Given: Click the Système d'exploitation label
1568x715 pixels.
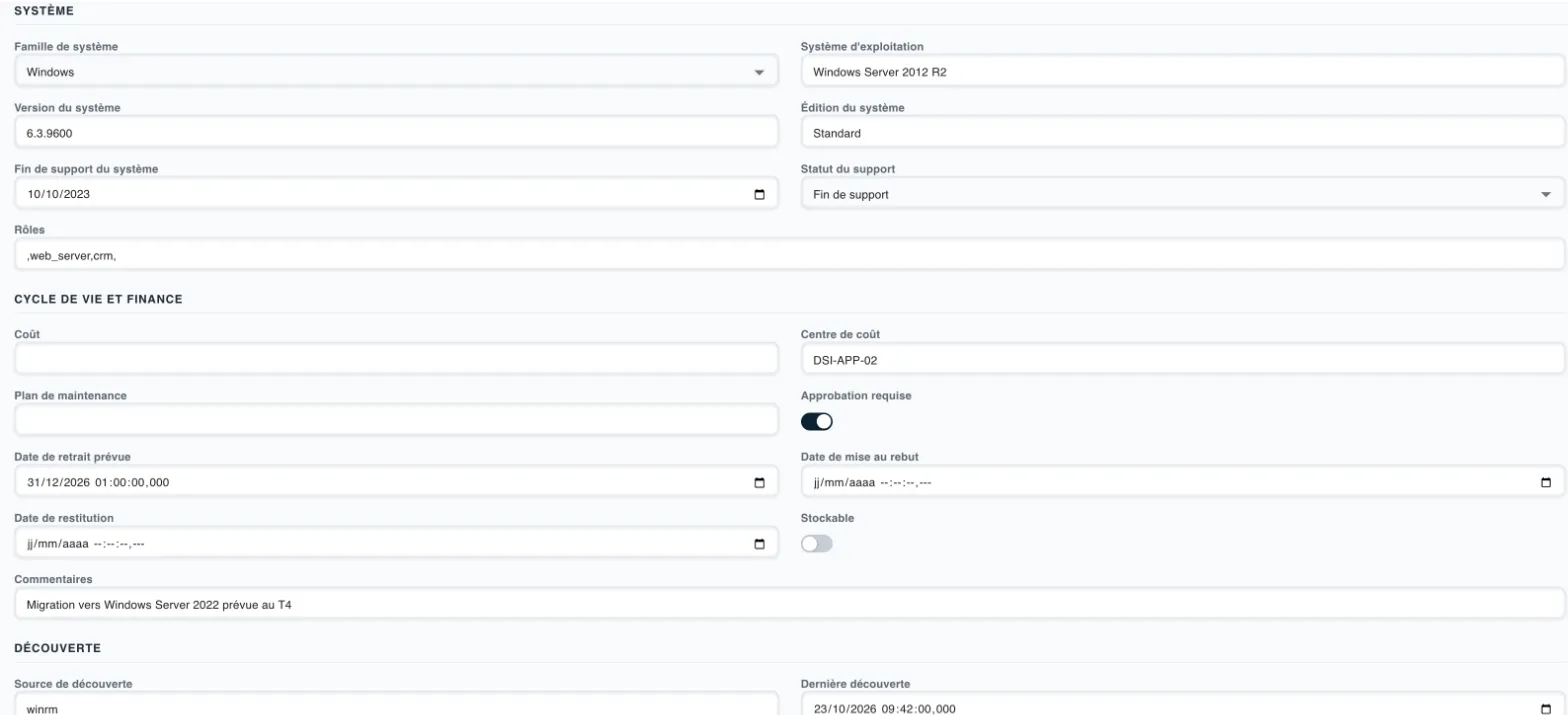Looking at the screenshot, I should 862,46.
